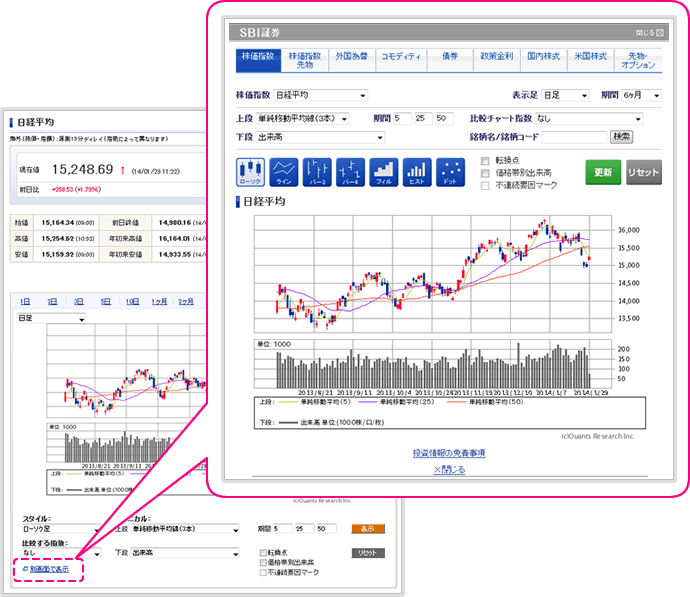
Task: Focus the 銘柄名/銘柄コード input field
Action: point(574,137)
